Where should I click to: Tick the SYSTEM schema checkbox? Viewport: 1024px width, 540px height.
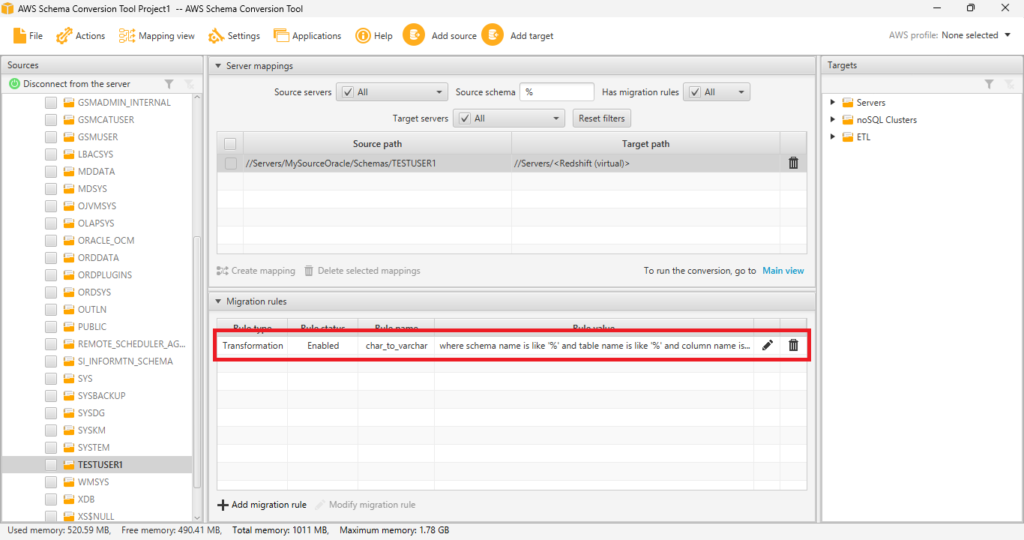tap(51, 447)
